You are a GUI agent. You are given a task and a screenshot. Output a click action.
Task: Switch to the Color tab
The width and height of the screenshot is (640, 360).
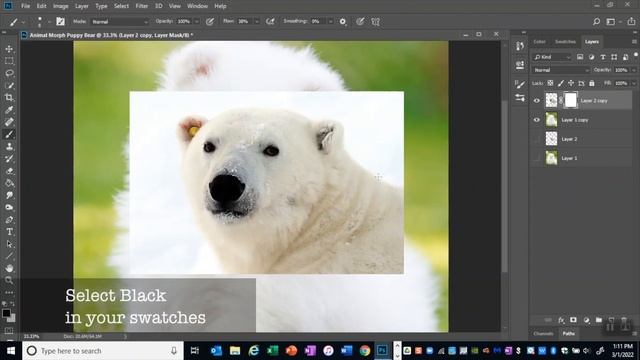coord(539,42)
